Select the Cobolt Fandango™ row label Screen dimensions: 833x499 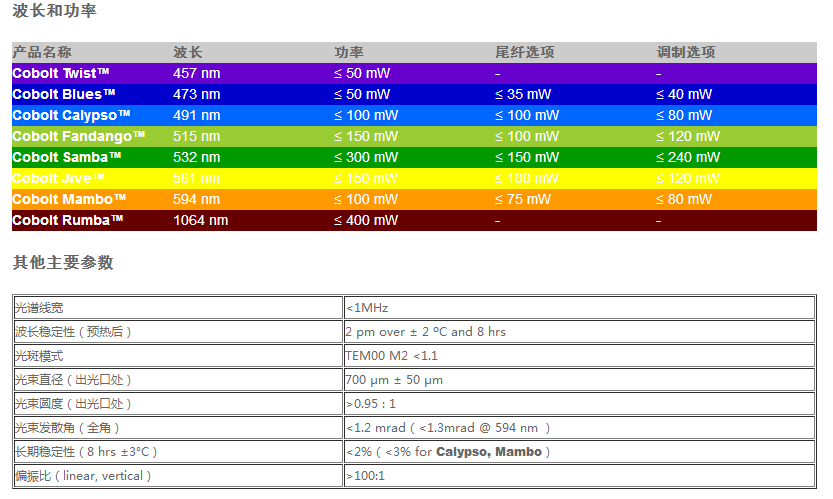[x=79, y=136]
